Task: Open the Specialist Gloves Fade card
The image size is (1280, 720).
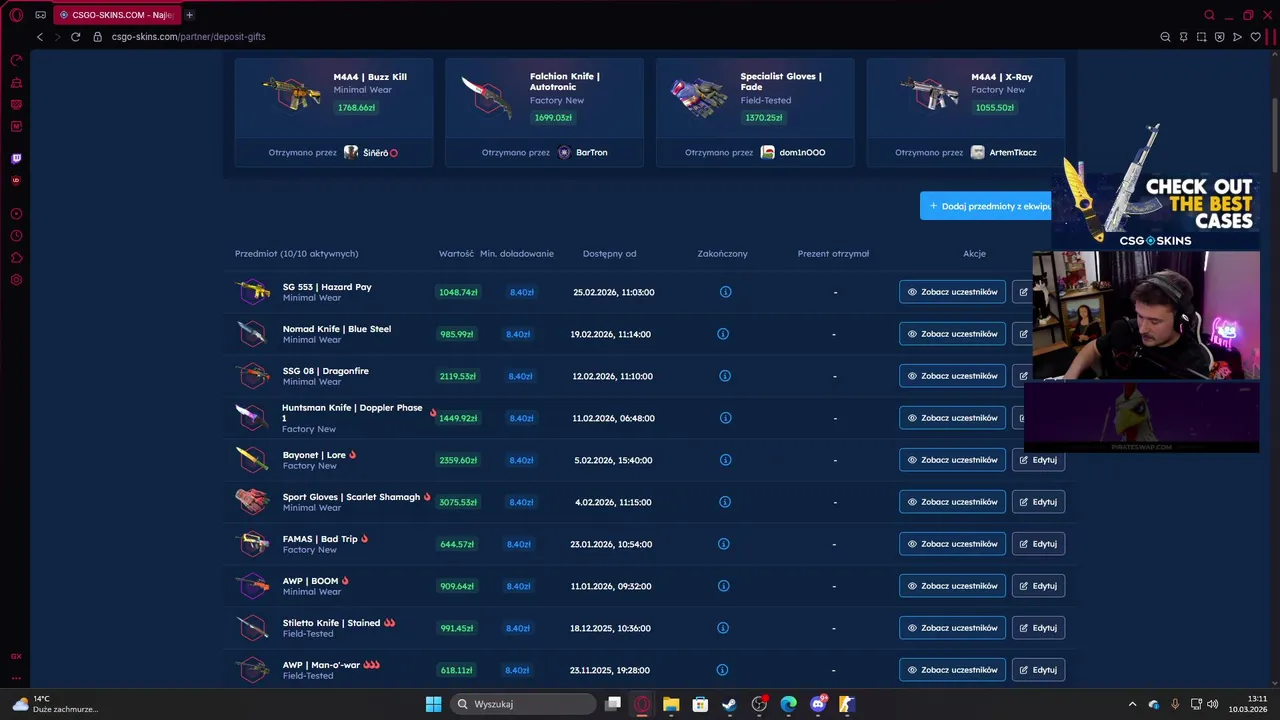Action: point(755,112)
